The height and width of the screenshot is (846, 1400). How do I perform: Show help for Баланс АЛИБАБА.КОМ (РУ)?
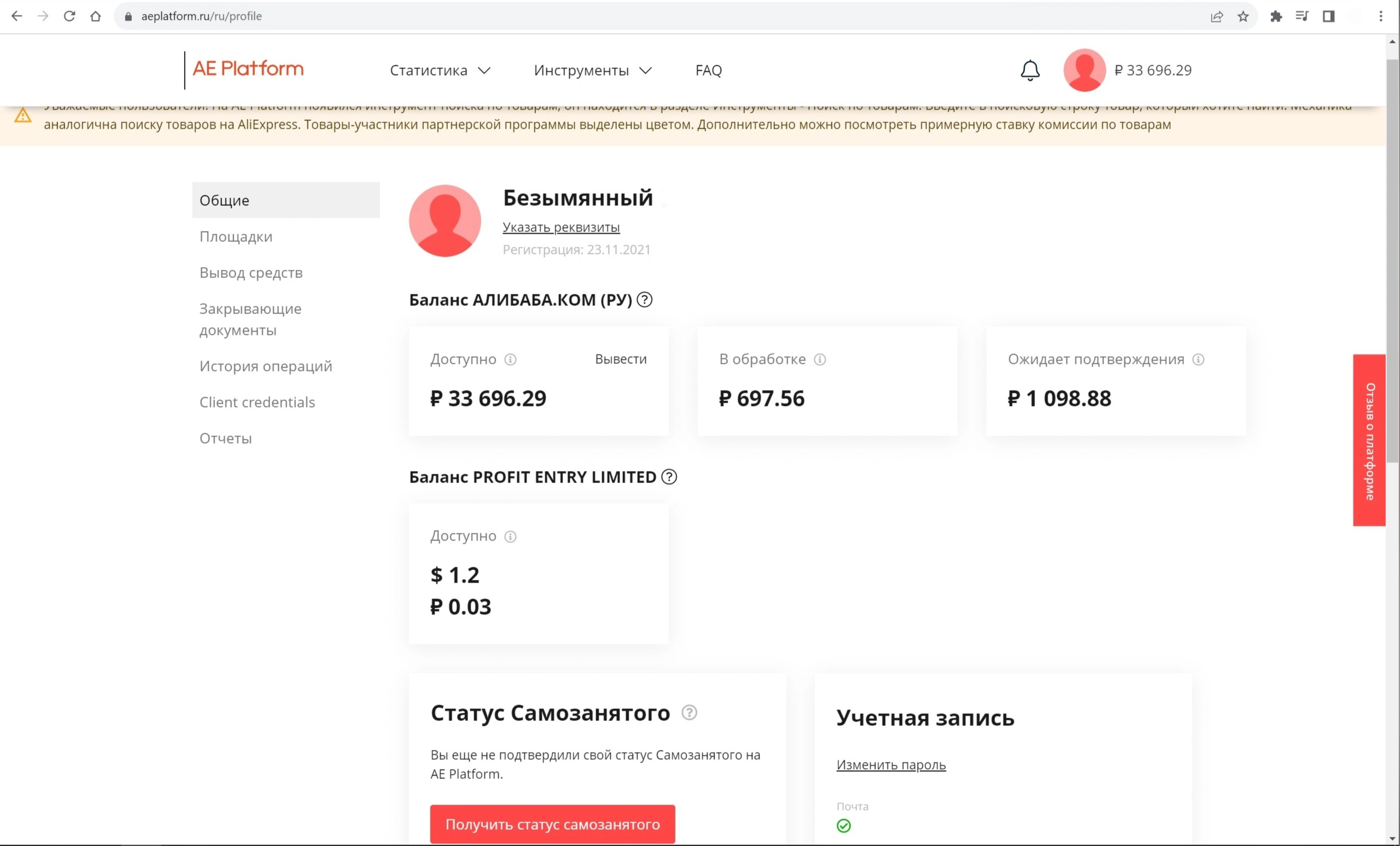coord(644,300)
